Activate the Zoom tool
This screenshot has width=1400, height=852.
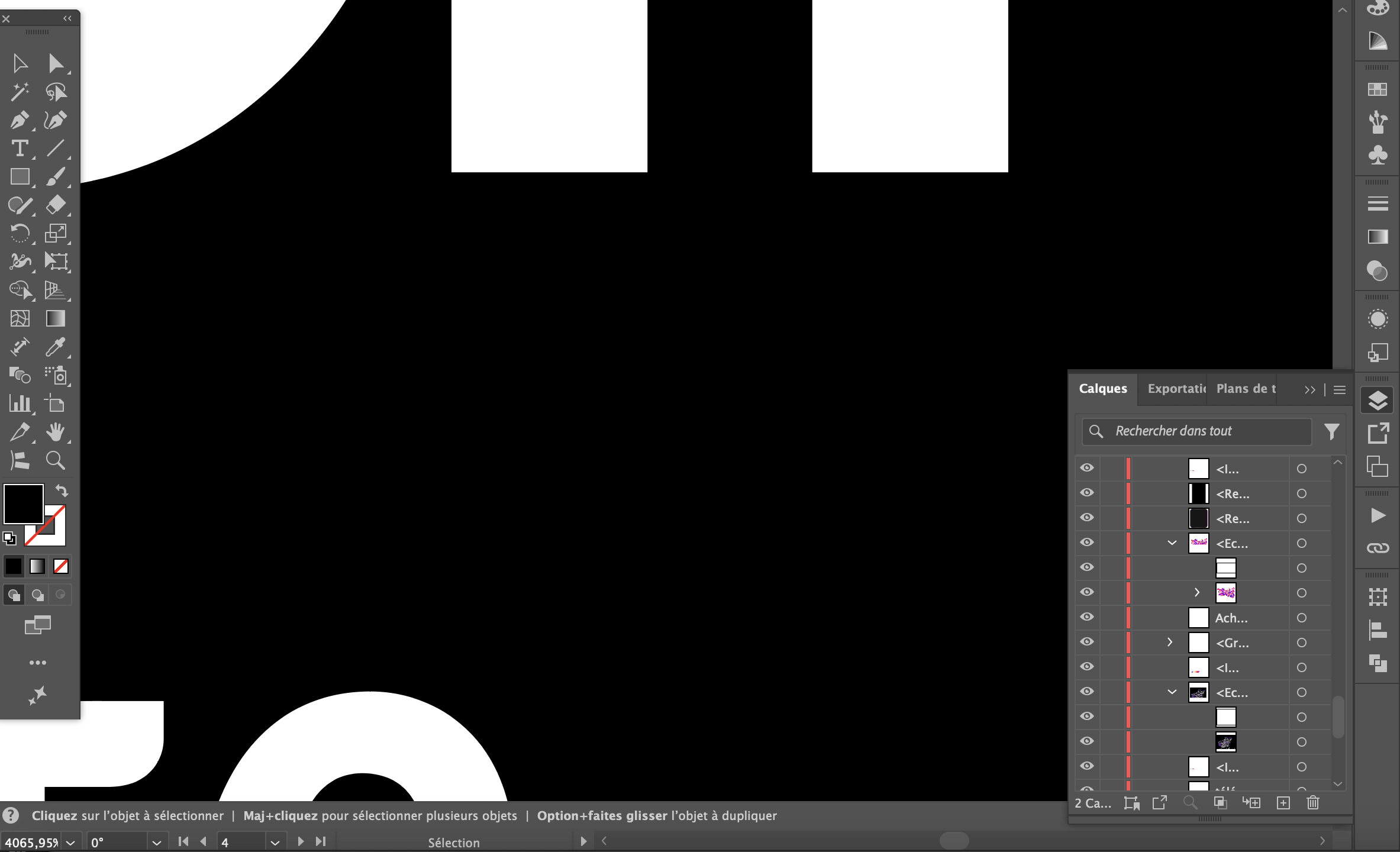(55, 460)
